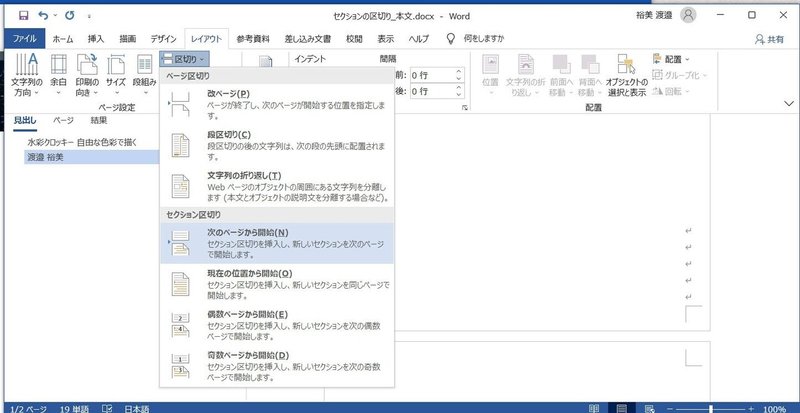Viewport: 800px width, 413px height.
Task: Switch to Web Layout view icon
Action: tap(649, 408)
